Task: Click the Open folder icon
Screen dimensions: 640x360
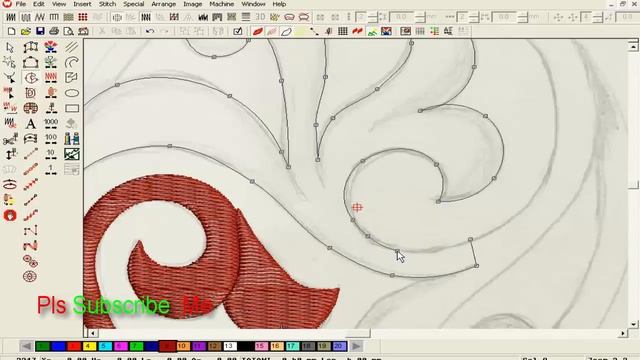Action: tap(26, 31)
